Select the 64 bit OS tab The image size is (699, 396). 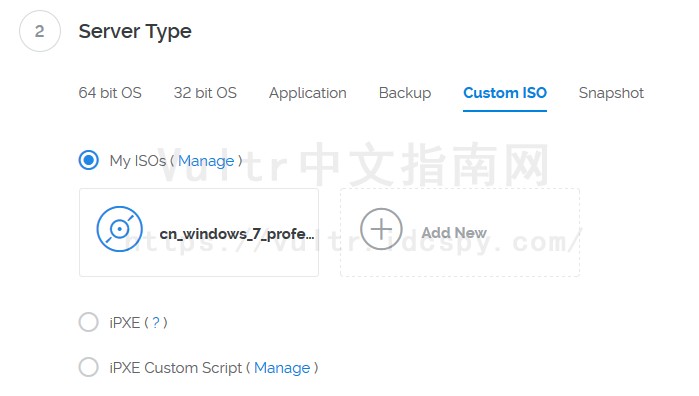(110, 93)
